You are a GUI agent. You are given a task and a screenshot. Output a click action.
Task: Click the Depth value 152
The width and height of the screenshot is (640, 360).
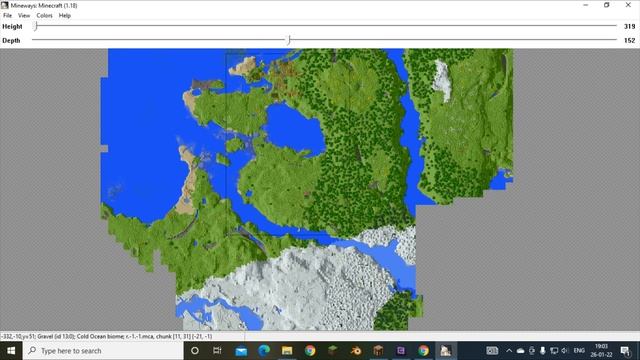click(629, 40)
